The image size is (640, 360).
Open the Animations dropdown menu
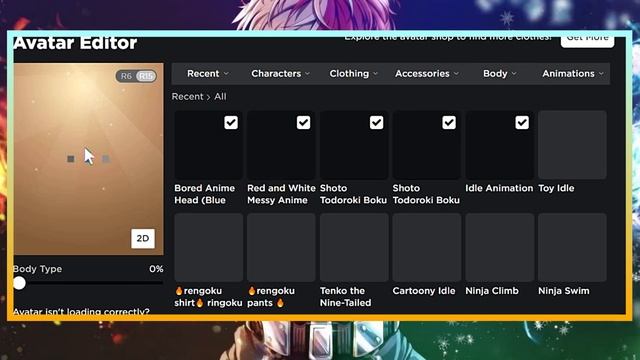point(572,73)
